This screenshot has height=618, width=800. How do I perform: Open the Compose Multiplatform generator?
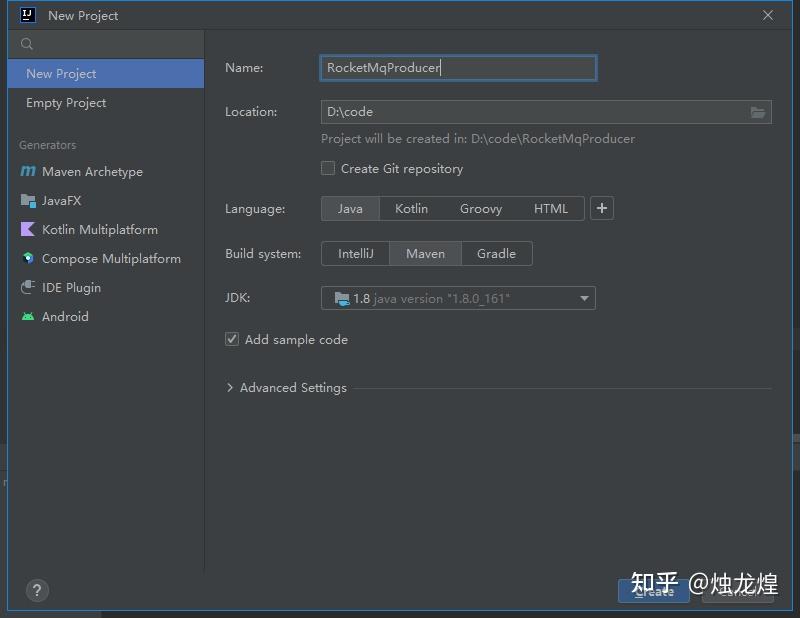coord(110,258)
